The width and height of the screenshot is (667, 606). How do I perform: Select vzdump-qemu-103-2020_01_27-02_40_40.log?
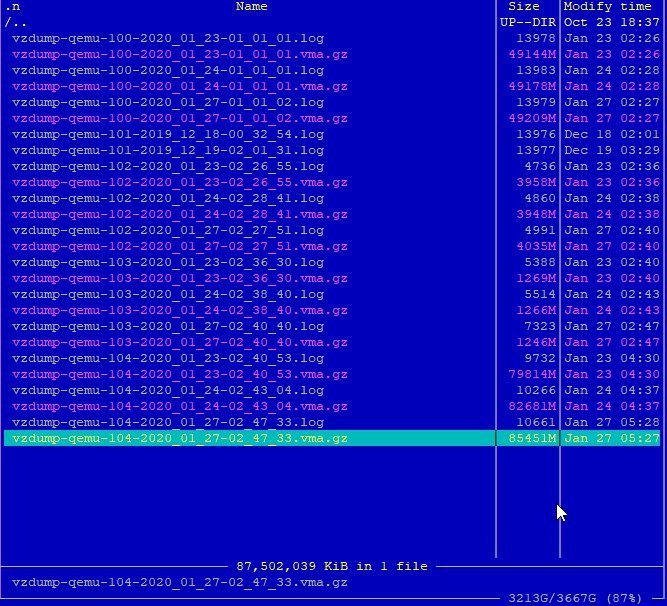pyautogui.click(x=168, y=327)
